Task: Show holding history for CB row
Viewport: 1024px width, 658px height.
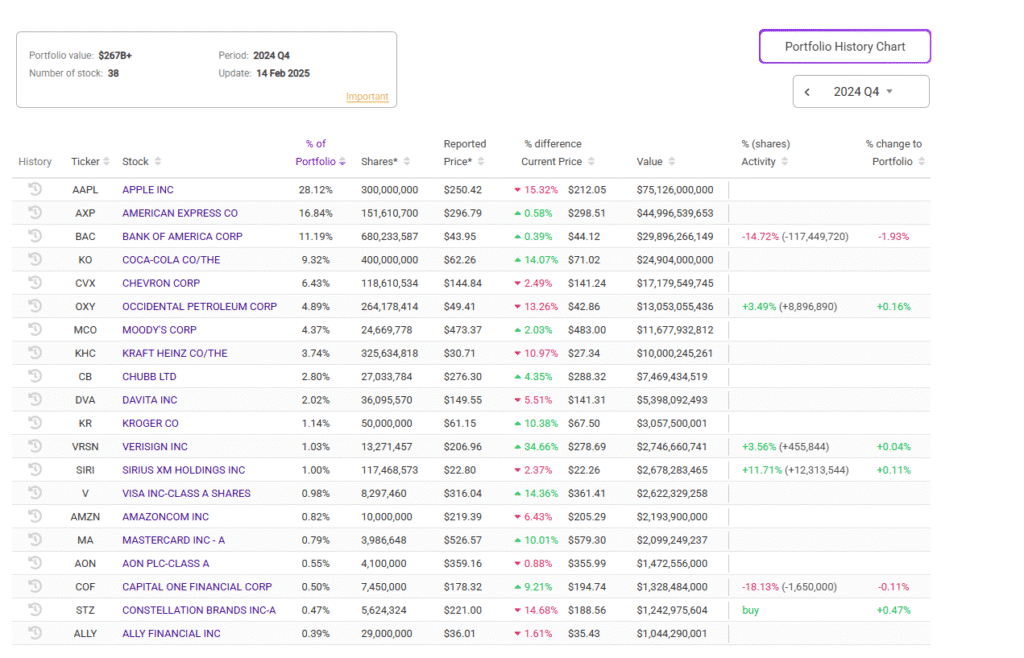Action: [x=35, y=376]
